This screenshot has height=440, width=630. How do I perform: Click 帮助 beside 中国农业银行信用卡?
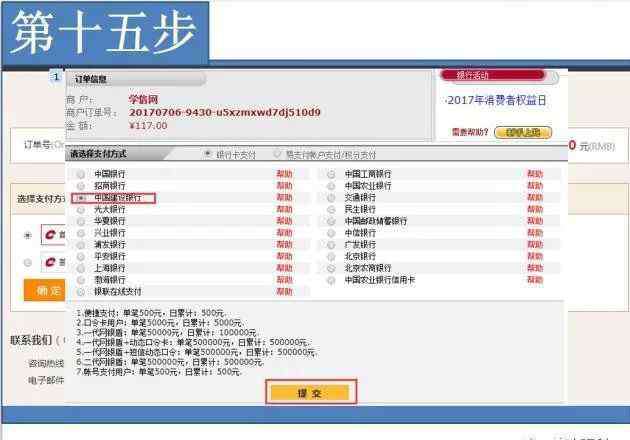(535, 280)
